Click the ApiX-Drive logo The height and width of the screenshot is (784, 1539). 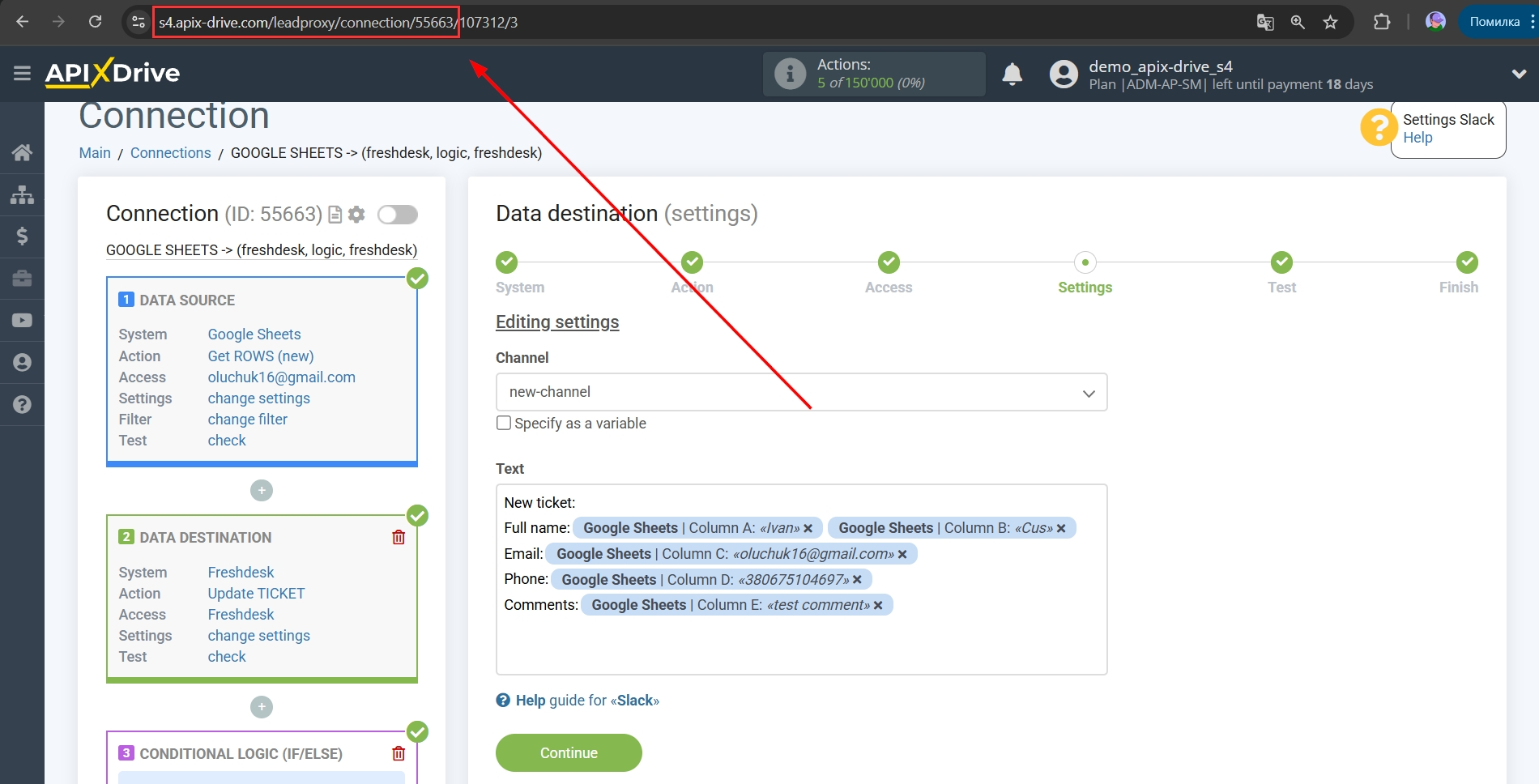(113, 73)
